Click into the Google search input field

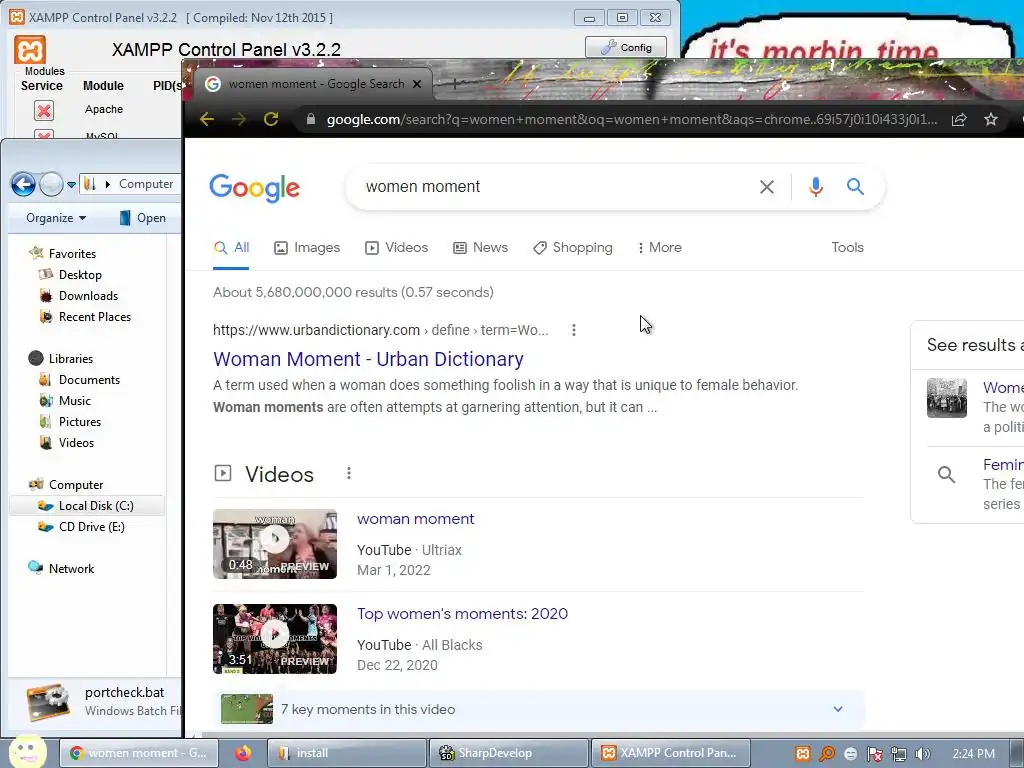click(x=555, y=187)
